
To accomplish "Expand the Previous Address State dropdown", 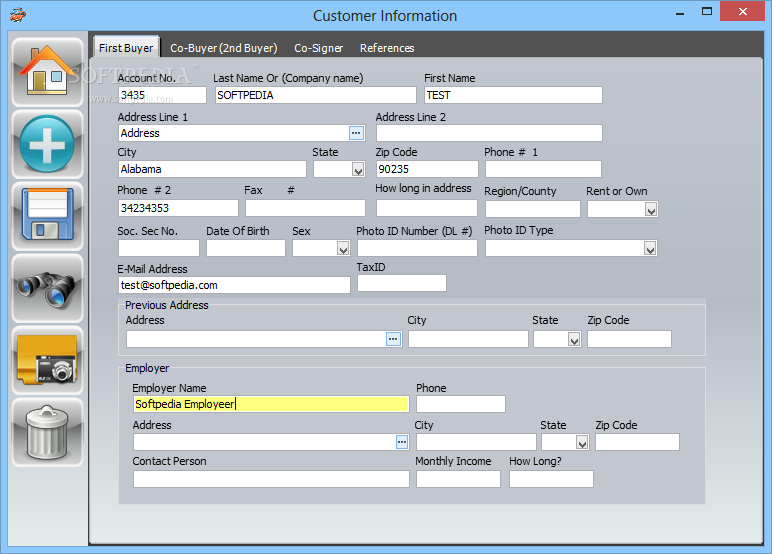I will (x=574, y=339).
